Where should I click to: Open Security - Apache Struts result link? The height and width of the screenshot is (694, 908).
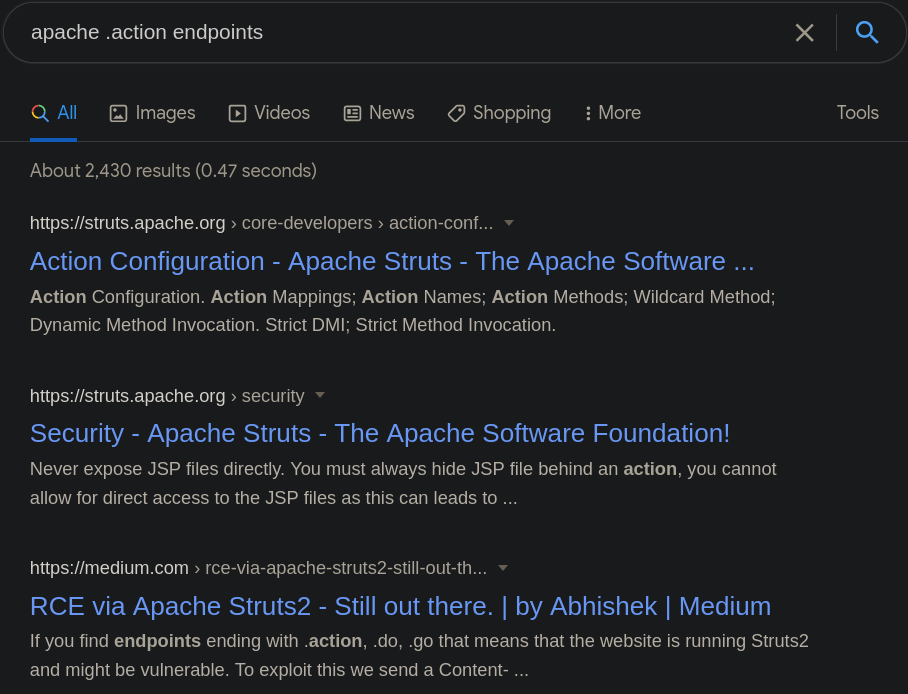click(380, 433)
